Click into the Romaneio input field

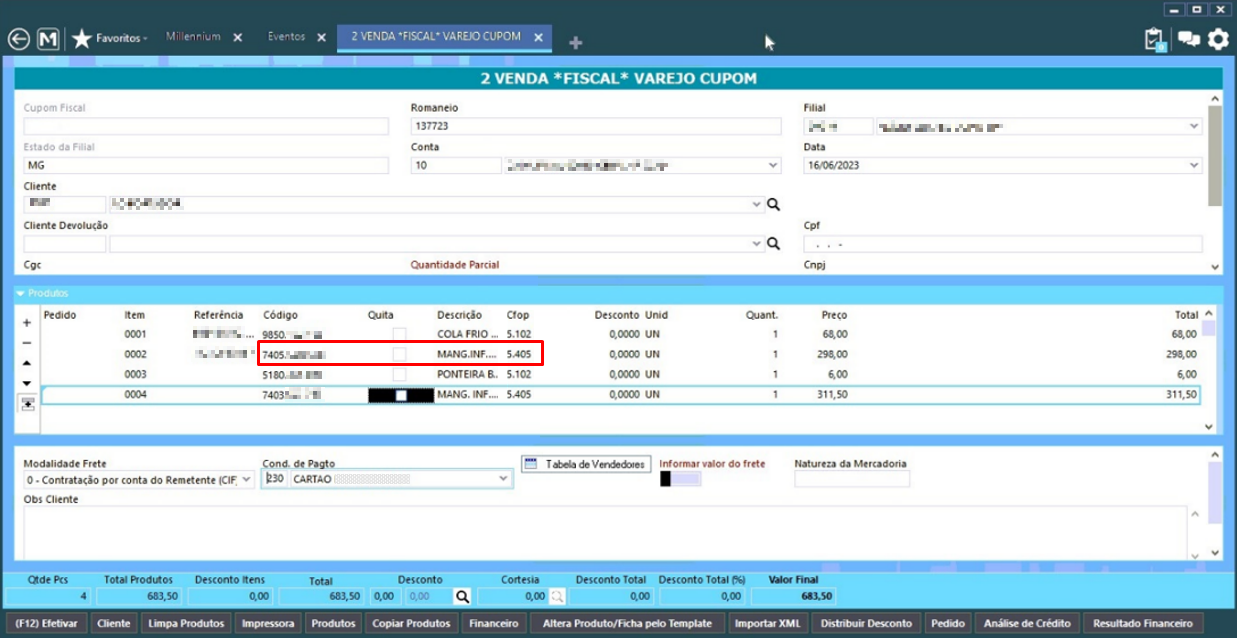point(596,127)
